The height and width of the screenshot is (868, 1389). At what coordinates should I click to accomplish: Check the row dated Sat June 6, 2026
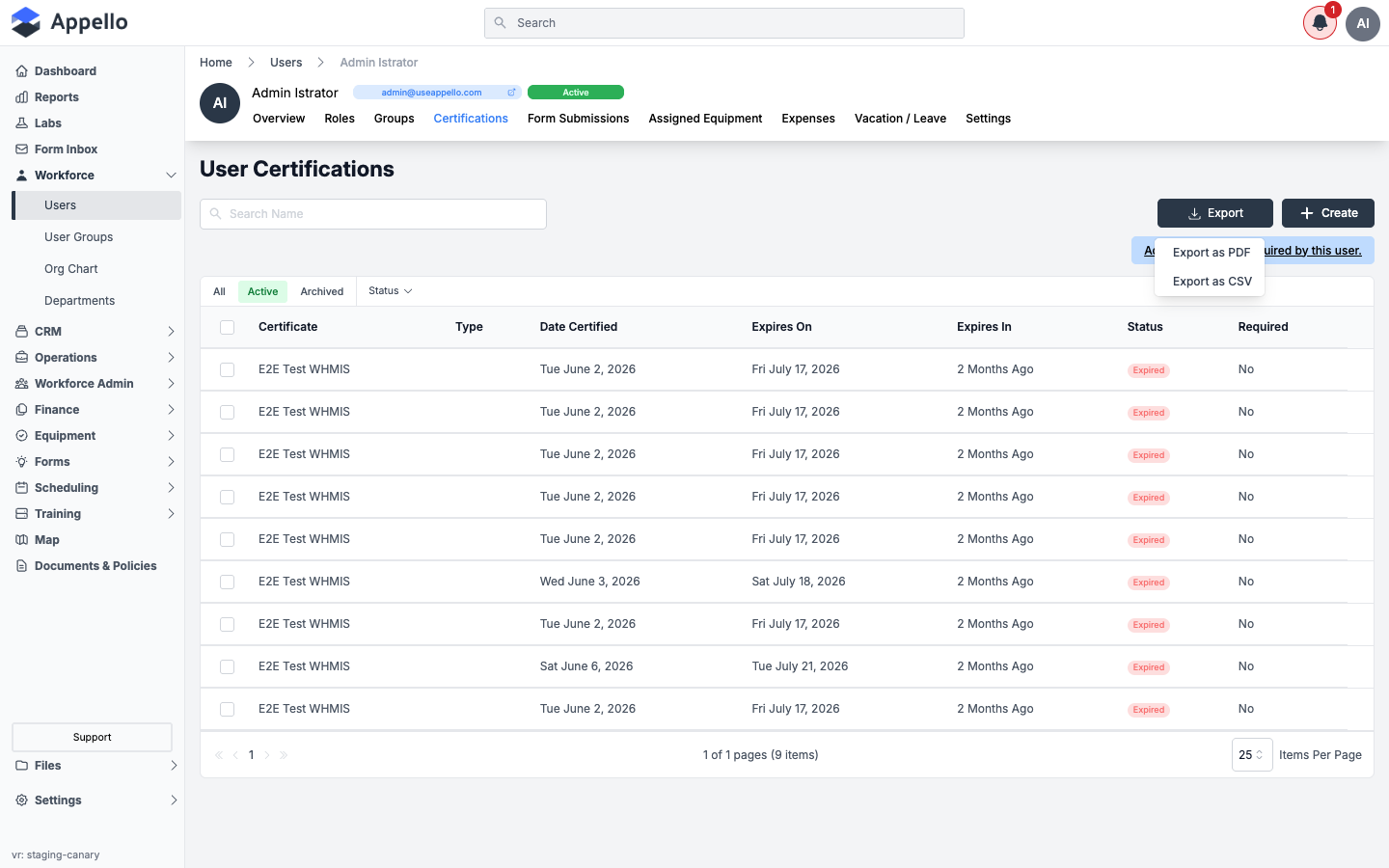tap(228, 666)
